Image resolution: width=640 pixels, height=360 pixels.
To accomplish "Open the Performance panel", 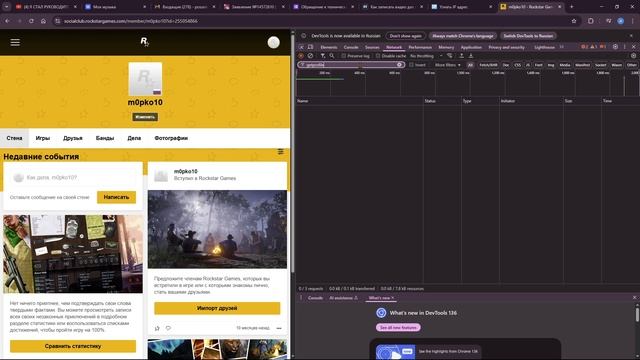I will (x=420, y=47).
